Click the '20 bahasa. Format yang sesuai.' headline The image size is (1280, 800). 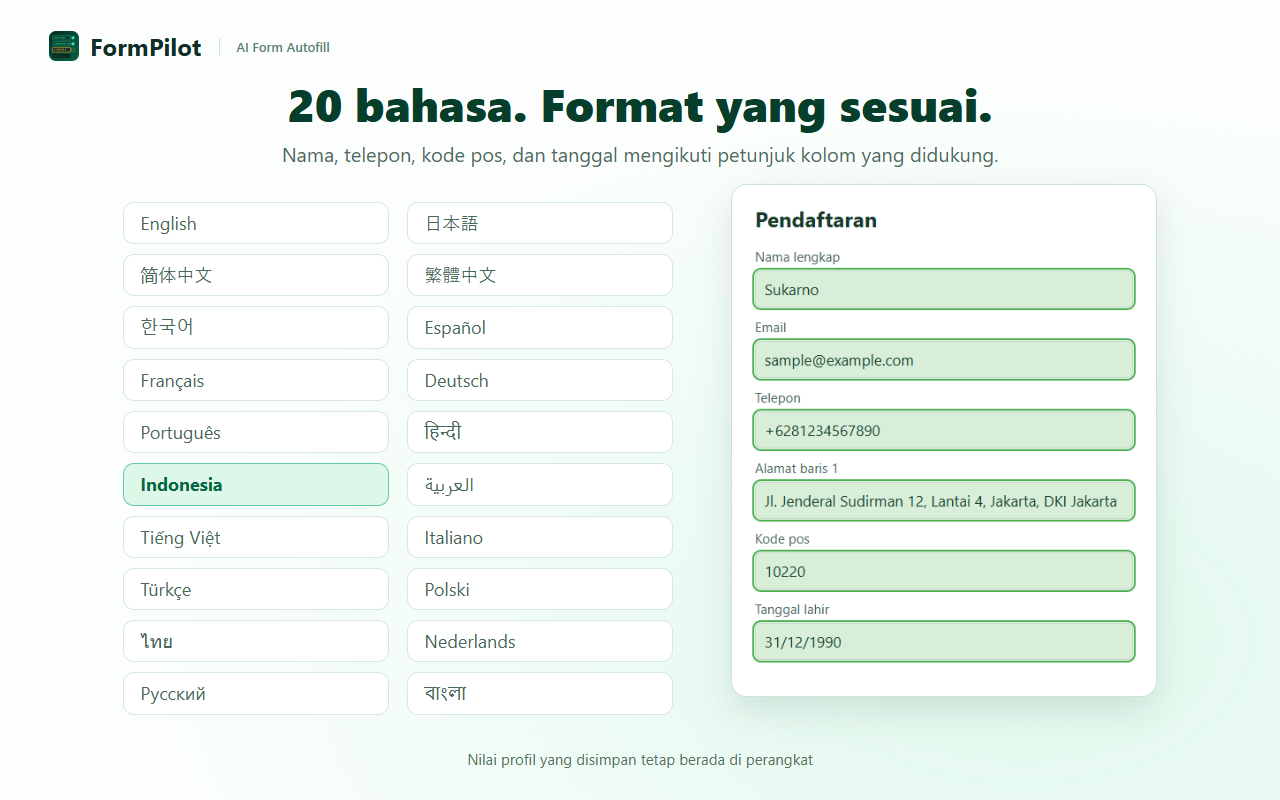coord(640,106)
